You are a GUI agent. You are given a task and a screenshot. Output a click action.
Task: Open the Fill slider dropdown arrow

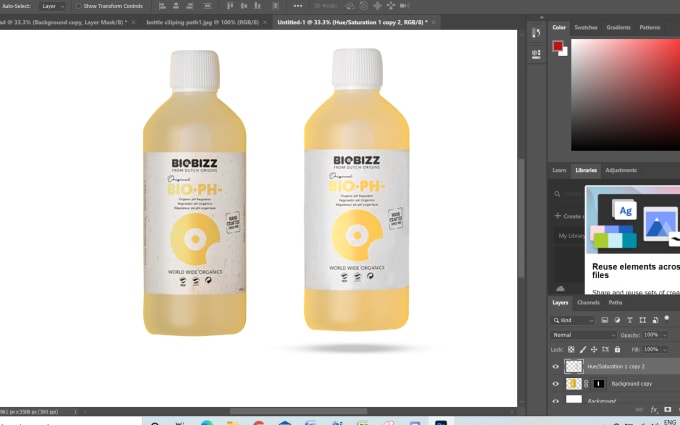665,349
